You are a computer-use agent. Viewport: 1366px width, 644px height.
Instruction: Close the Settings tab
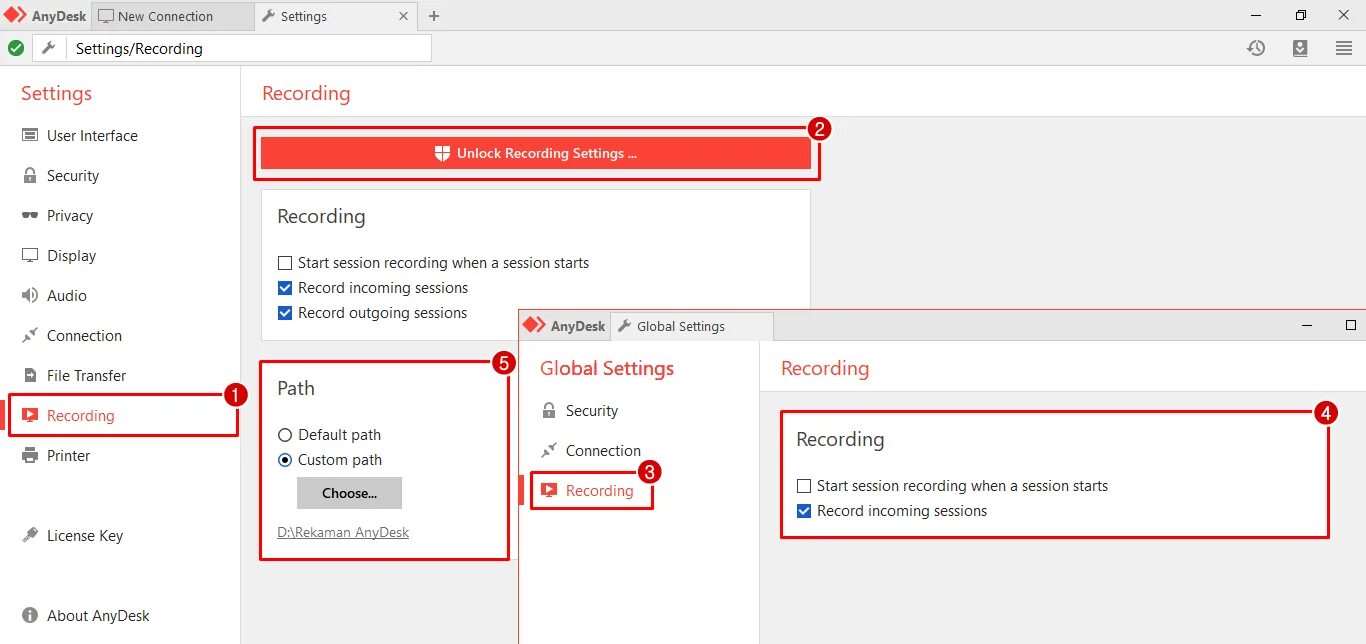coord(404,16)
